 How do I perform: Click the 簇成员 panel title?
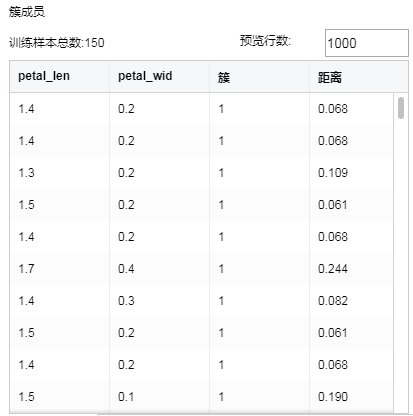pos(27,12)
